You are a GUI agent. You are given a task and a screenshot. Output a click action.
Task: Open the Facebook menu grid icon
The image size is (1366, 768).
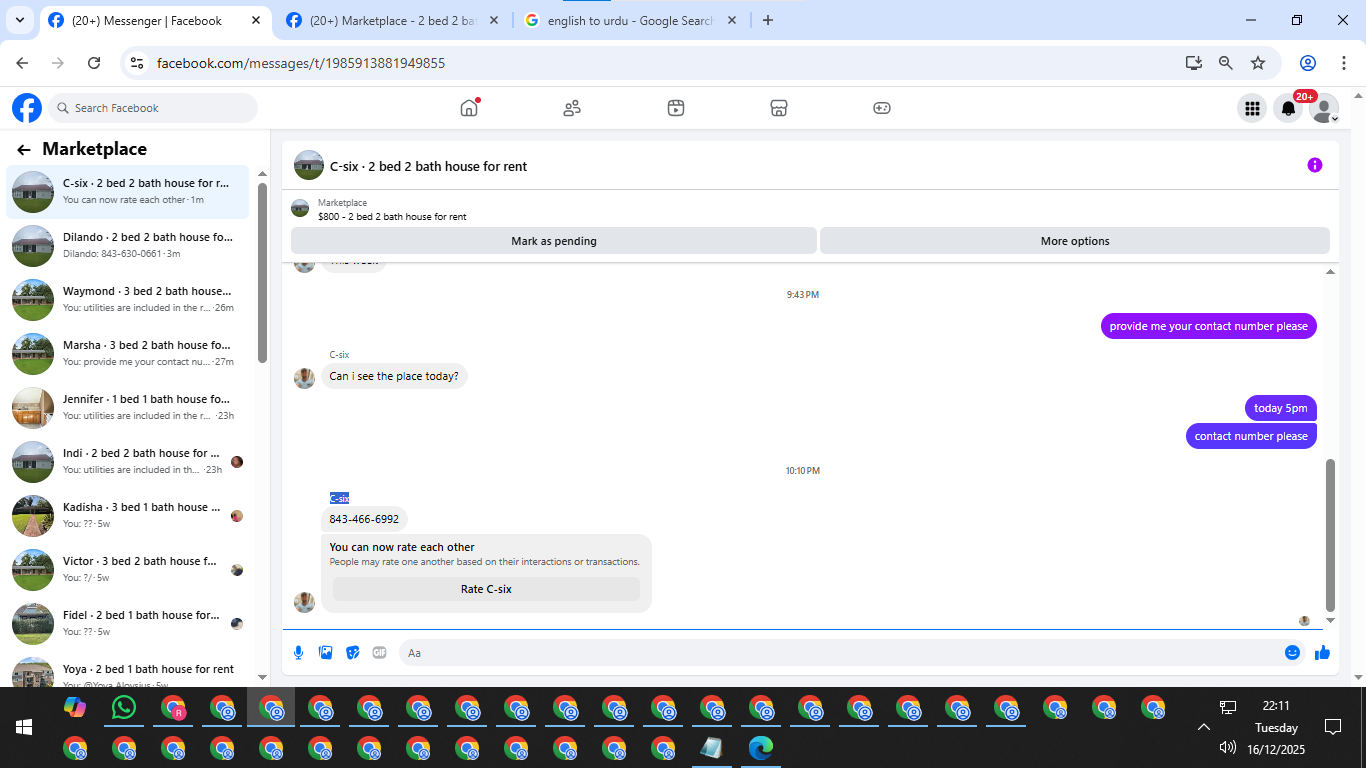click(1252, 108)
